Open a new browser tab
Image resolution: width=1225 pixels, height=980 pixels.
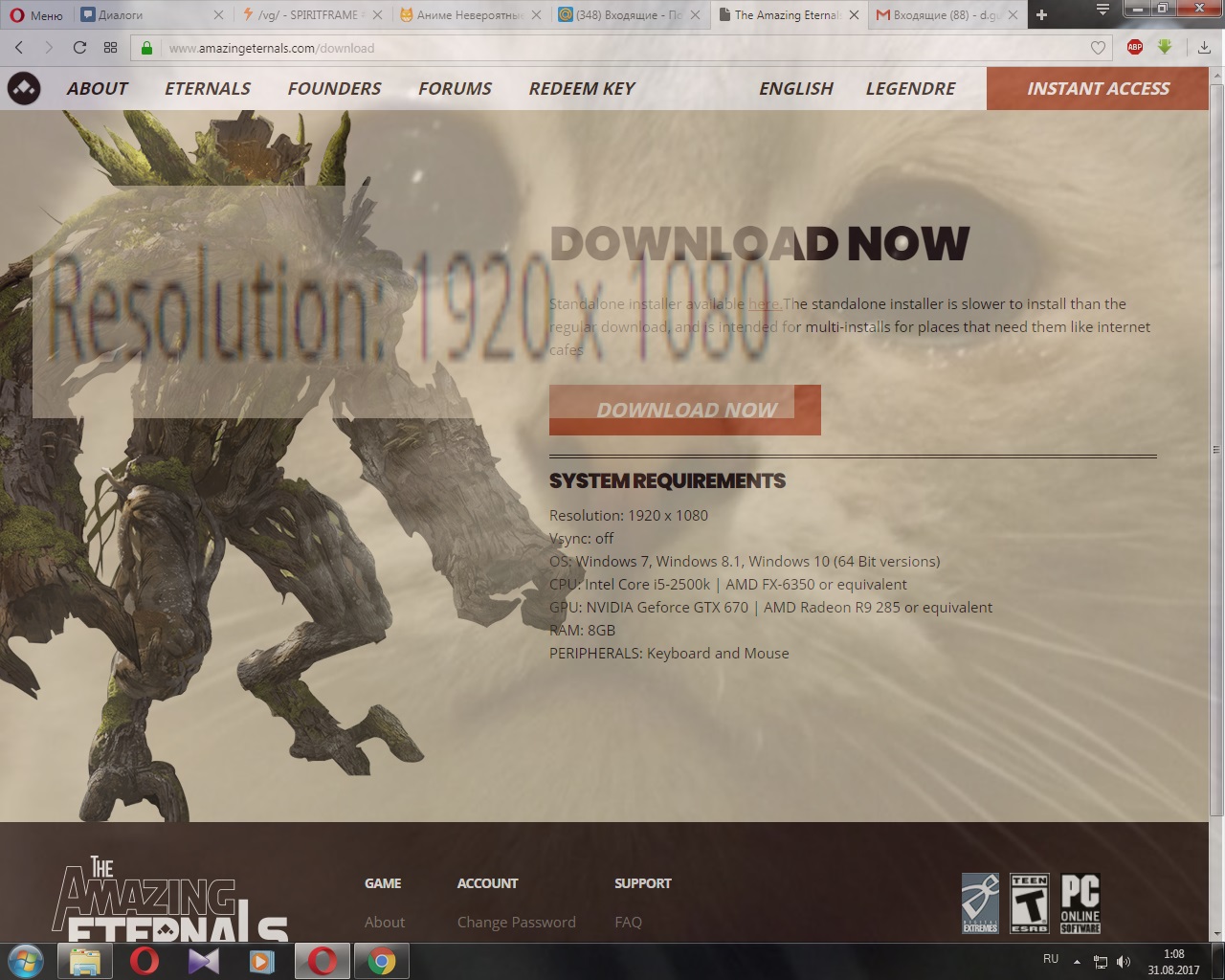pyautogui.click(x=1042, y=15)
